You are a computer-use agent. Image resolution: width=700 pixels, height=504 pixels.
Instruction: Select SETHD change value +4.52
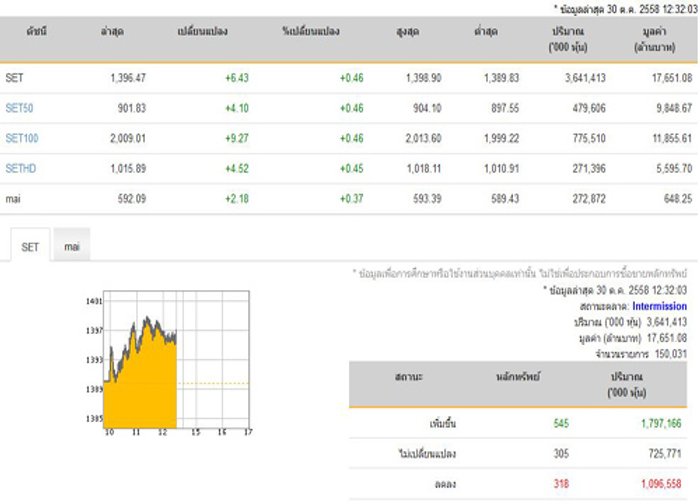pyautogui.click(x=237, y=168)
